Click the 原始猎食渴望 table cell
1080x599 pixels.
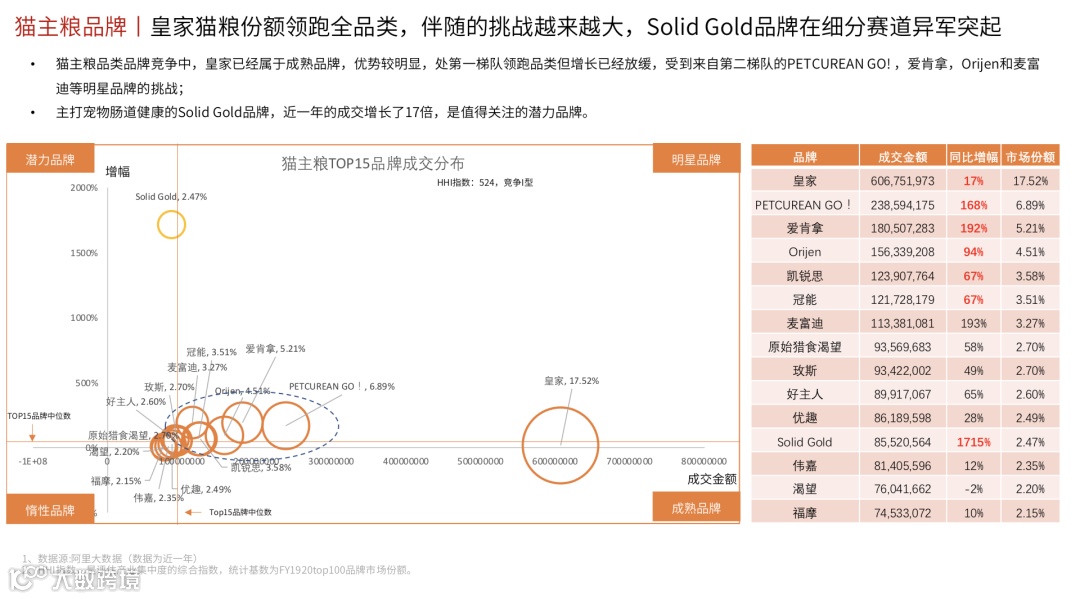(x=804, y=347)
